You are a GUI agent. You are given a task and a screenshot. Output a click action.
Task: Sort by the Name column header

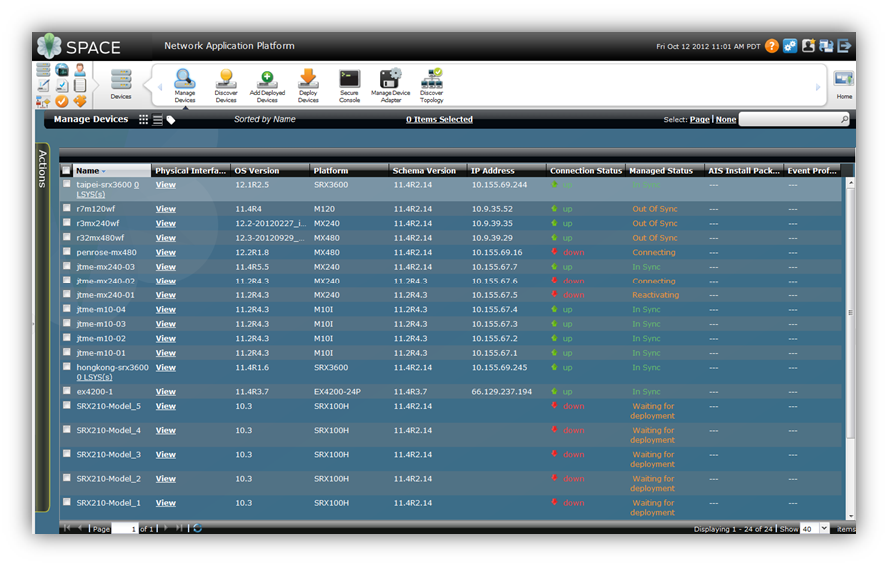click(112, 171)
